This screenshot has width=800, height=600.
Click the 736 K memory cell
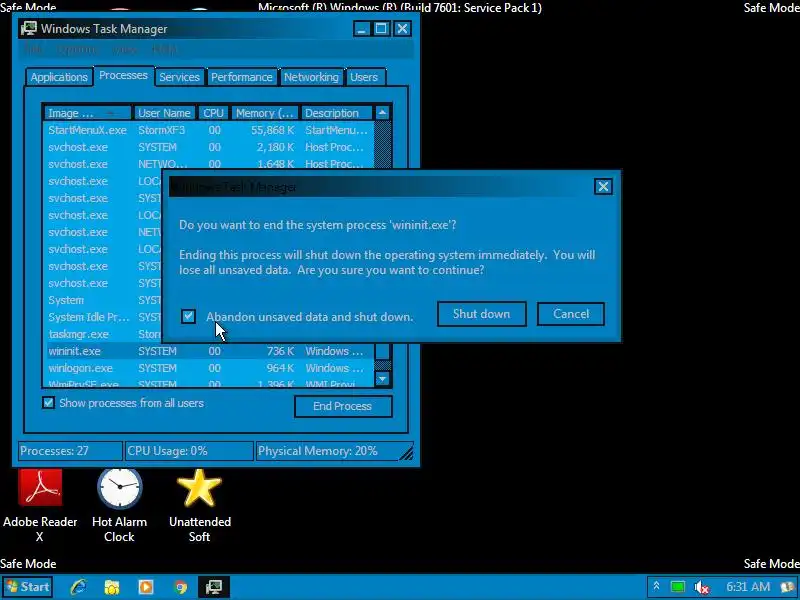280,351
